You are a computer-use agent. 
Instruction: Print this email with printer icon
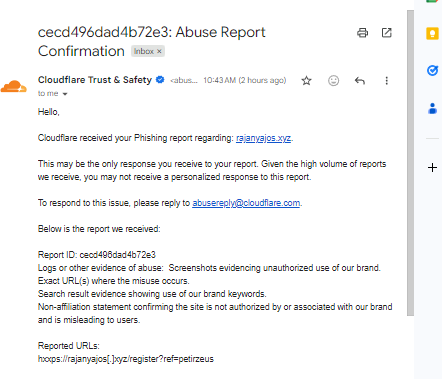[362, 33]
